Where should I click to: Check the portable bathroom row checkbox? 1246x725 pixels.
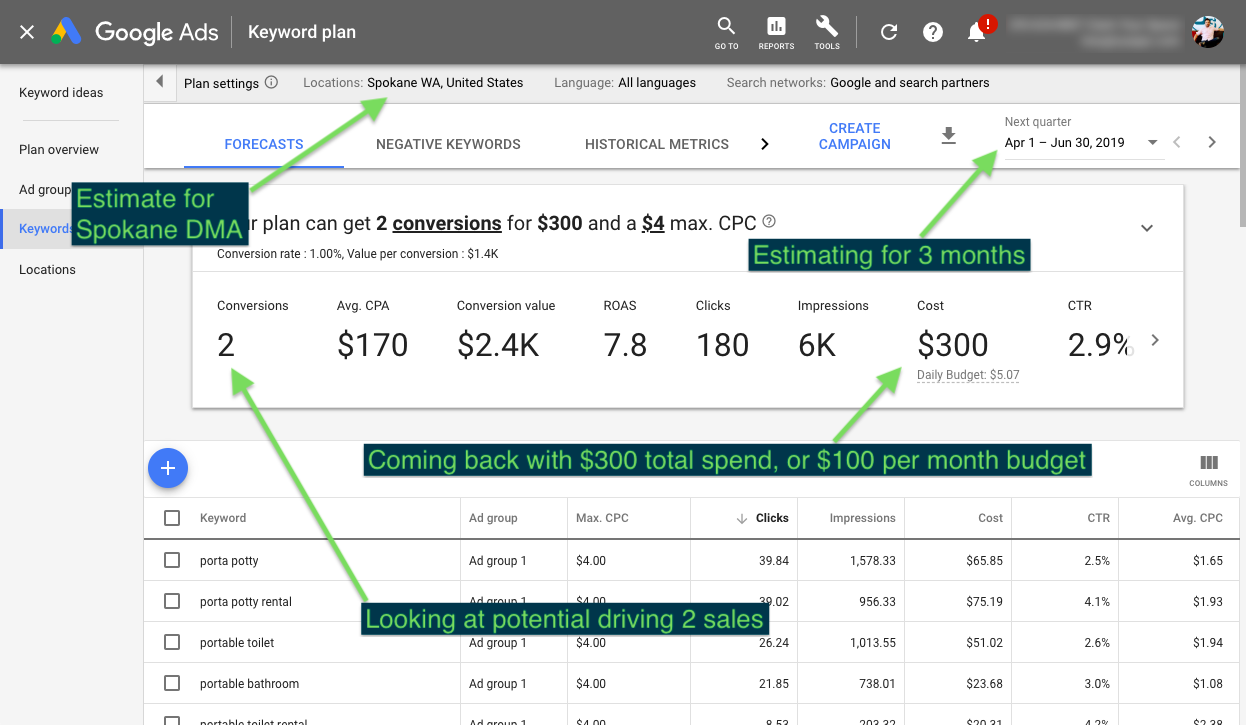tap(172, 684)
